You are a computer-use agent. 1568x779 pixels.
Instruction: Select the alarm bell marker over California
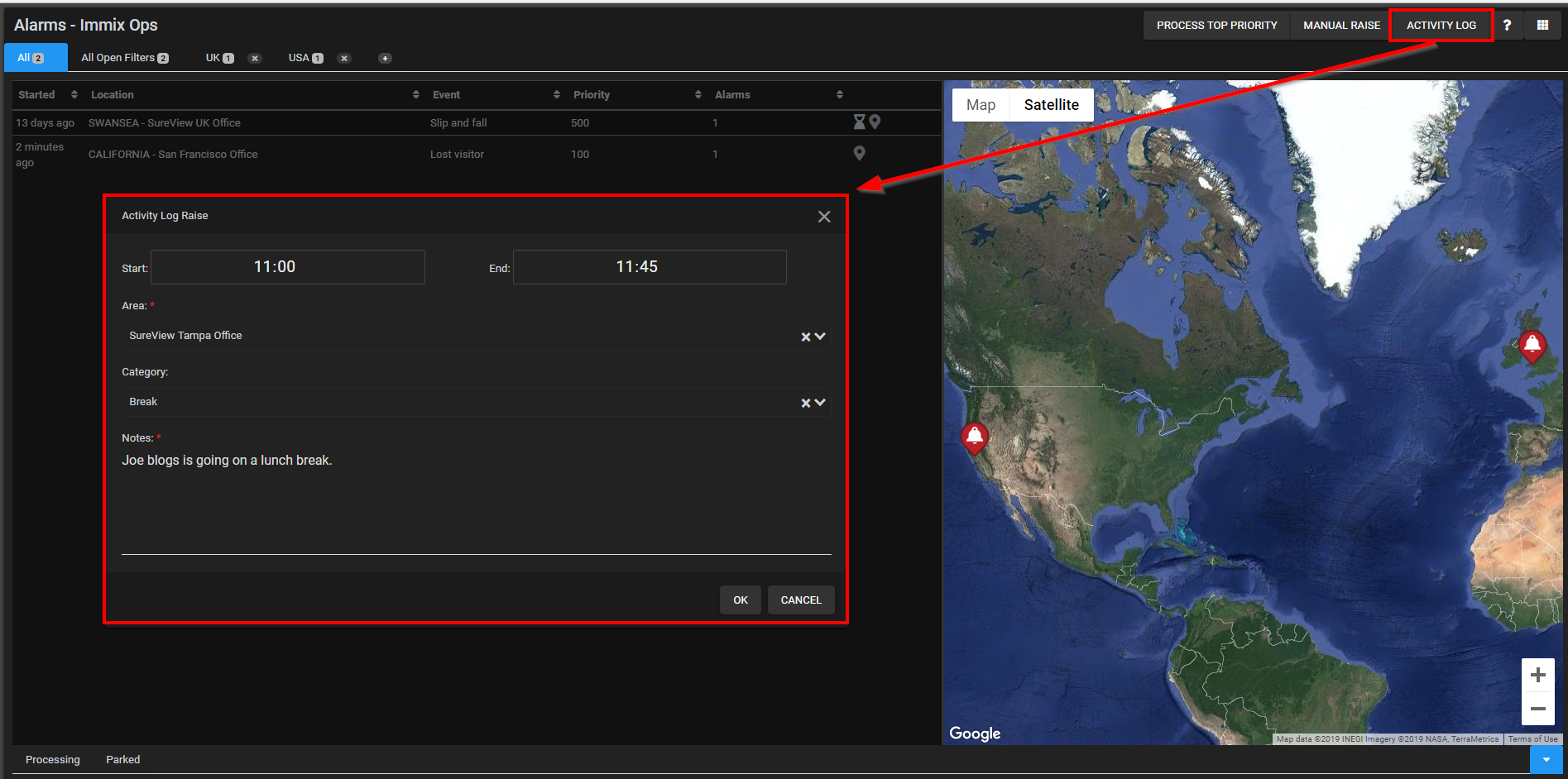pos(975,437)
